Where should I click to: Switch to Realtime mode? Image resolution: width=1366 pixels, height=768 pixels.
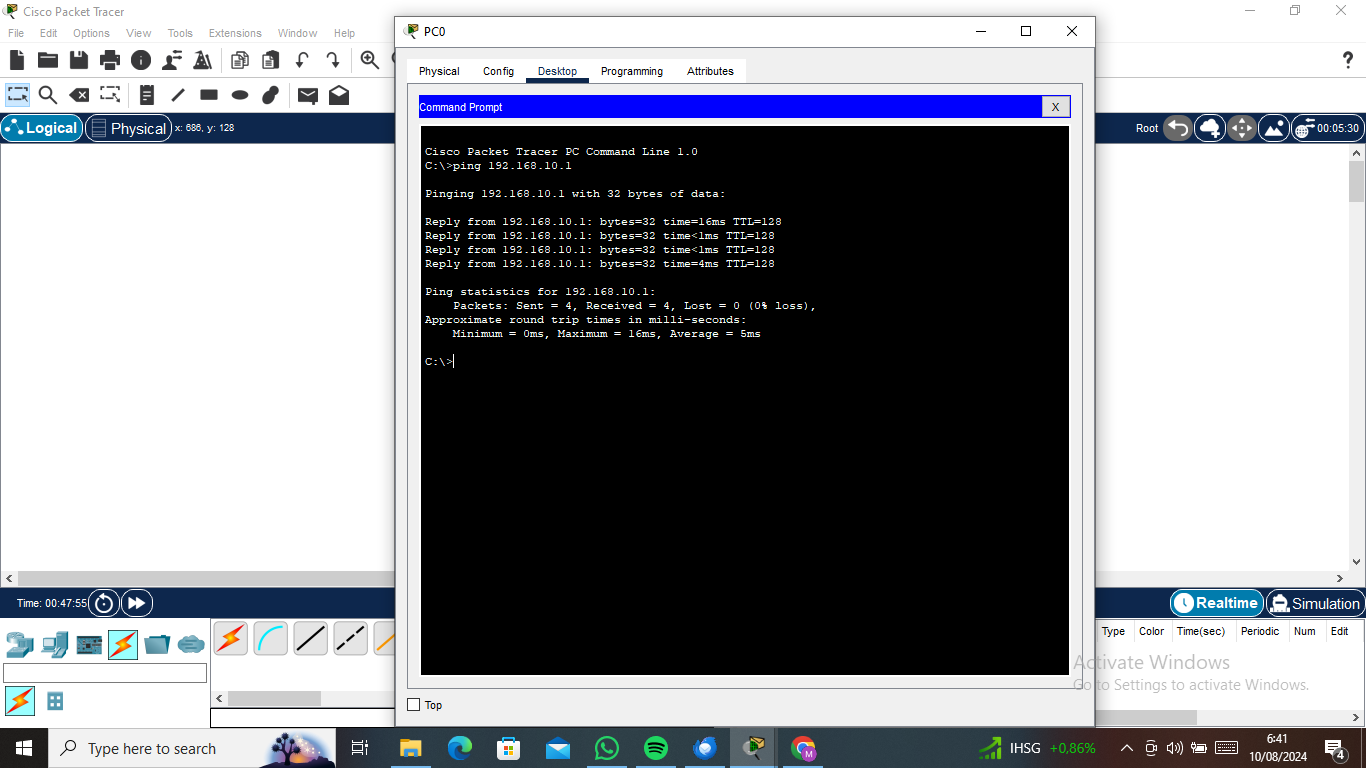point(1216,603)
